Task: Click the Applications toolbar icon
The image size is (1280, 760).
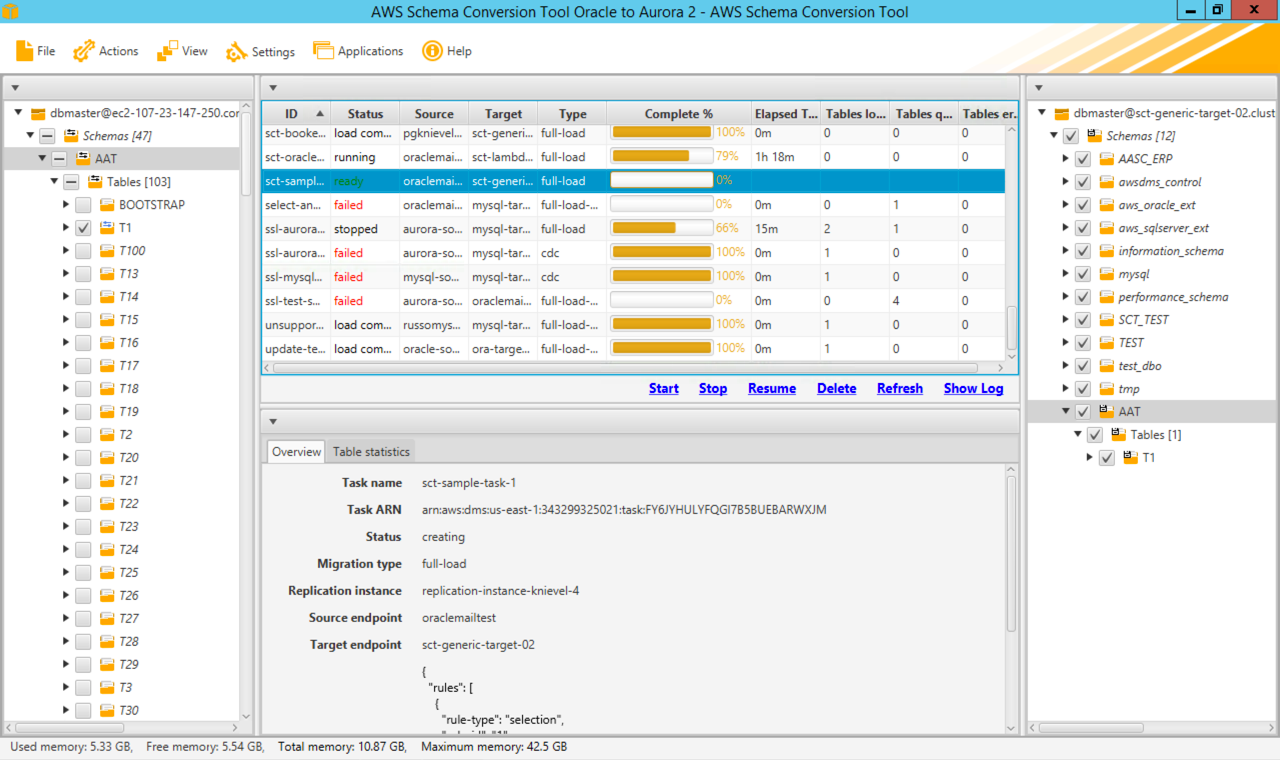Action: [323, 51]
